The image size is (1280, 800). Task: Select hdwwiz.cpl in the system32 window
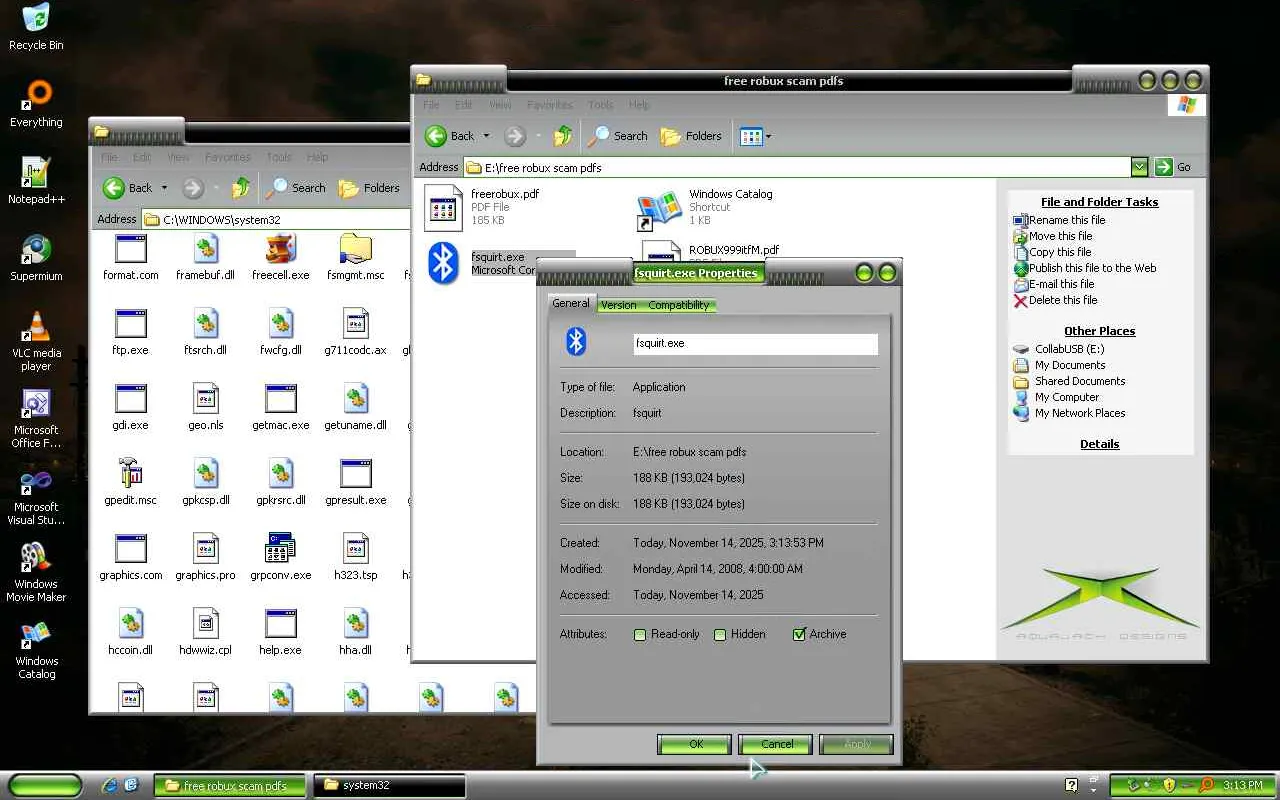pos(206,632)
